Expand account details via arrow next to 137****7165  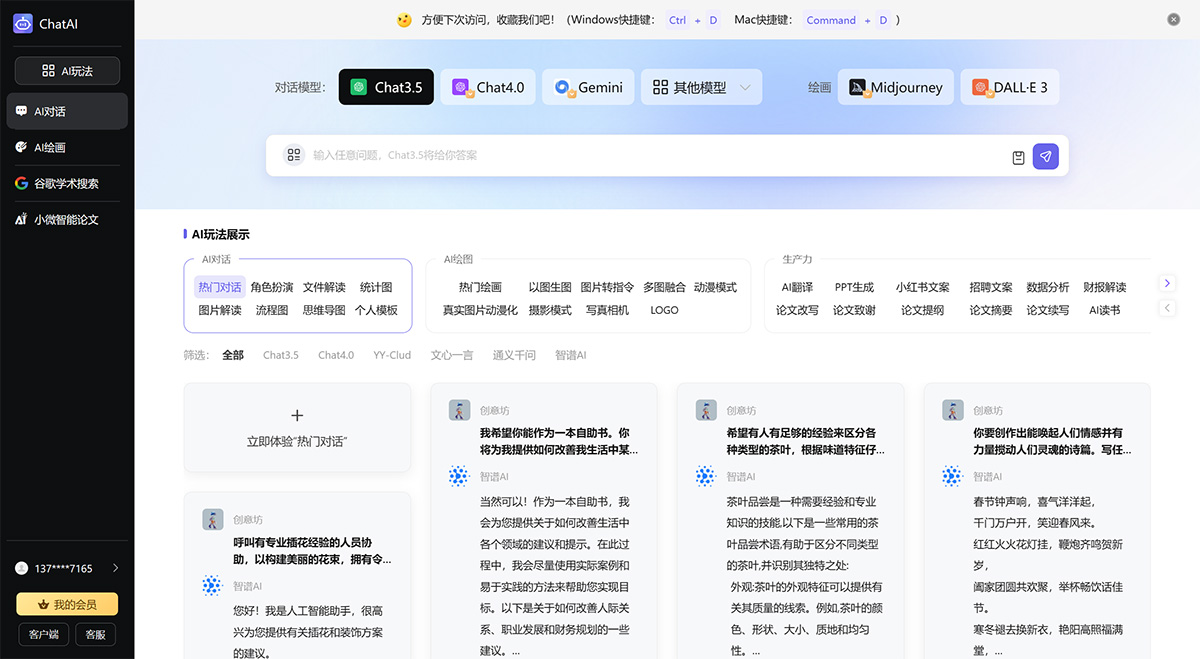114,567
